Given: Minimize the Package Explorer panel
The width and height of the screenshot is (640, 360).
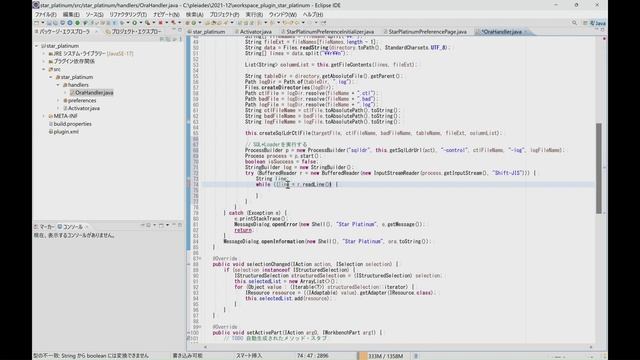Looking at the screenshot, I should 174,30.
